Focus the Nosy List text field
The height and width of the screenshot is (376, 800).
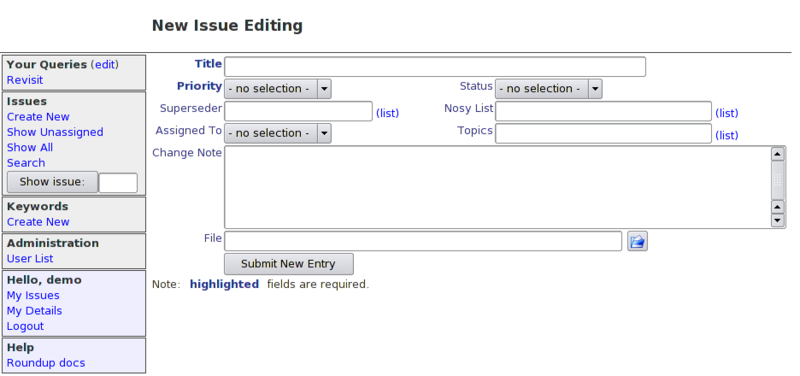(603, 111)
